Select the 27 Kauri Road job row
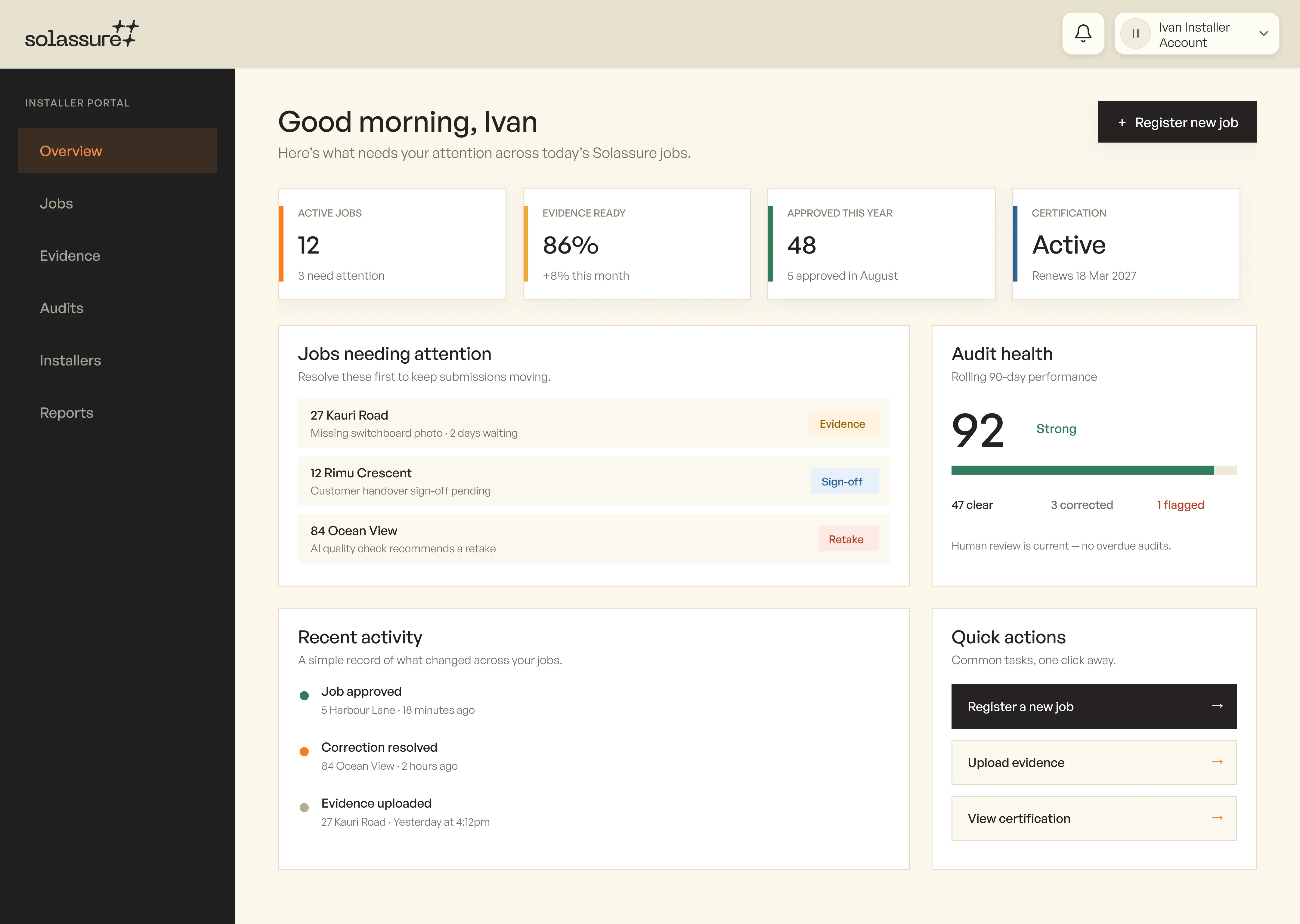 click(x=594, y=423)
